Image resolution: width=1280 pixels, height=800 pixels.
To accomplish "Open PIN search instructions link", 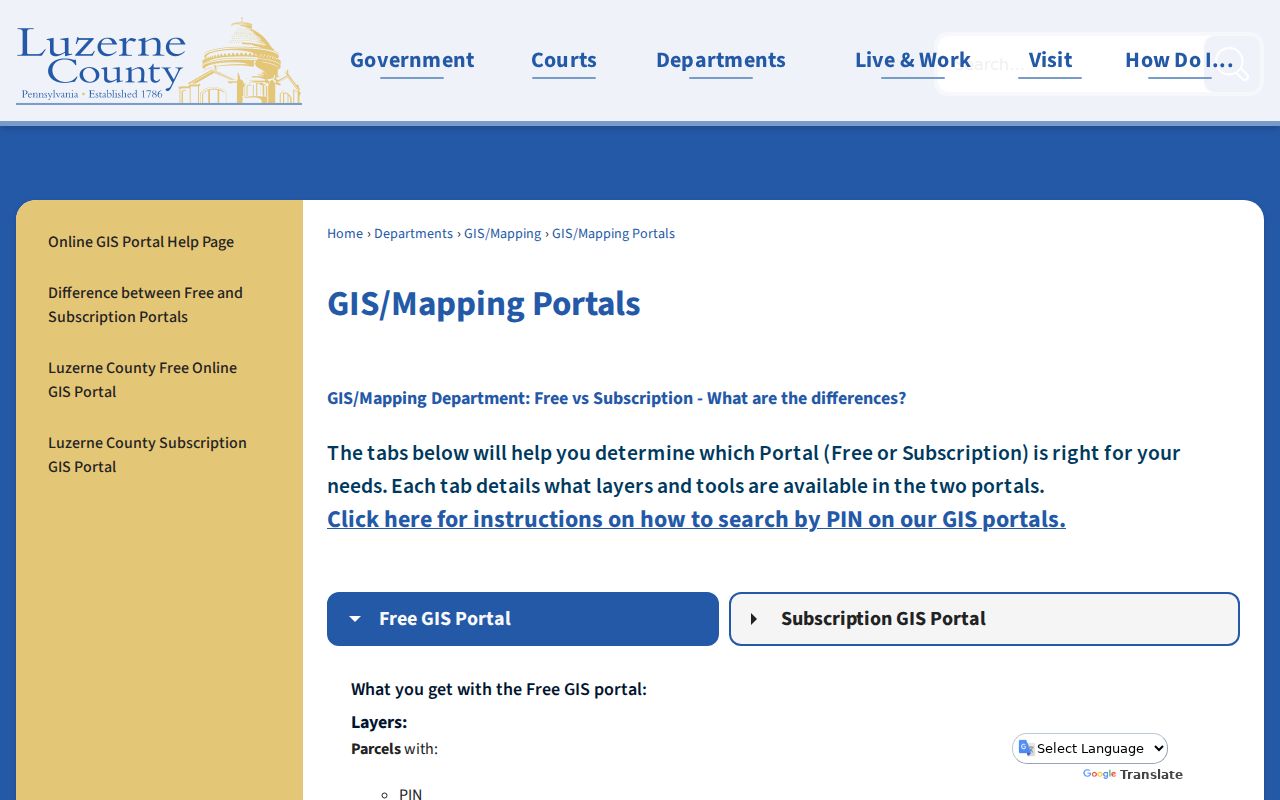I will click(696, 519).
